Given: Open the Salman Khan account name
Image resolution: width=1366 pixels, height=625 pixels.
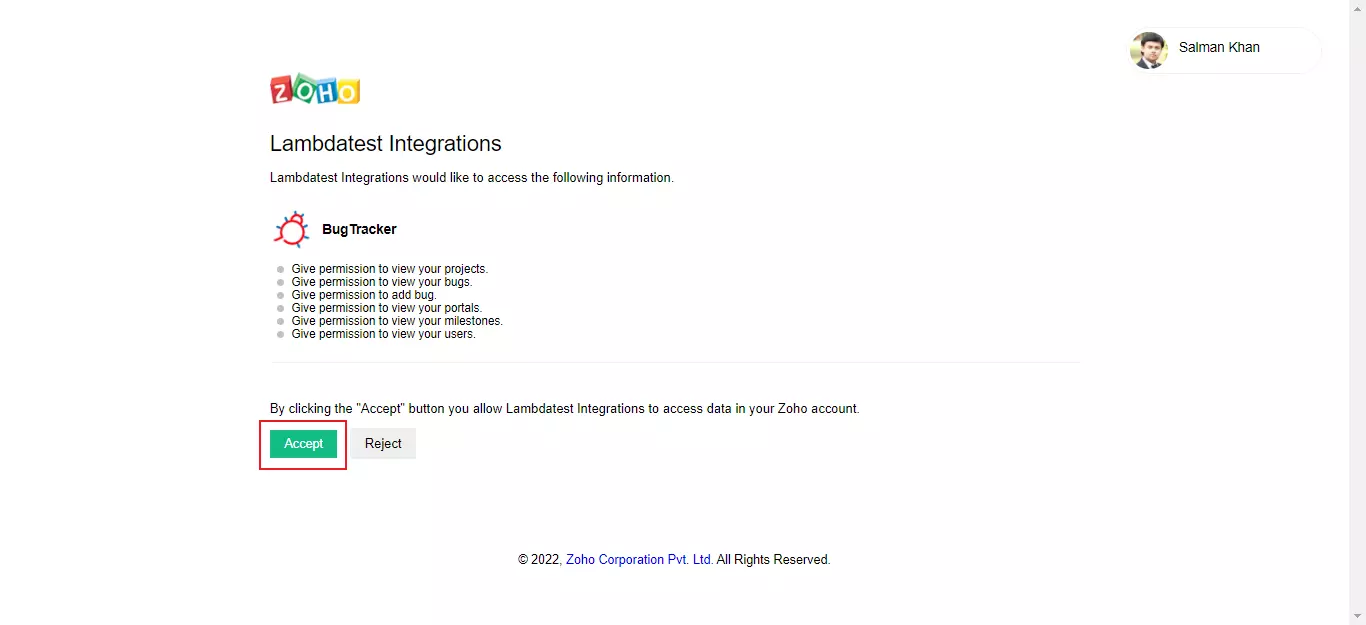Looking at the screenshot, I should point(1219,48).
